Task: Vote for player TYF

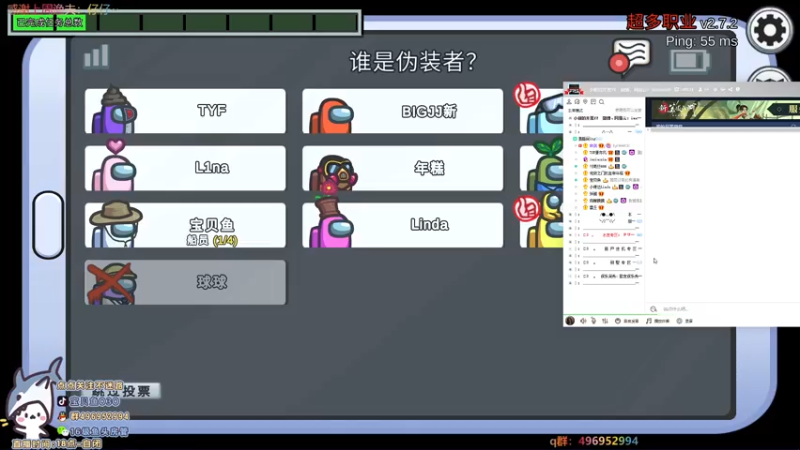Action: 185,111
